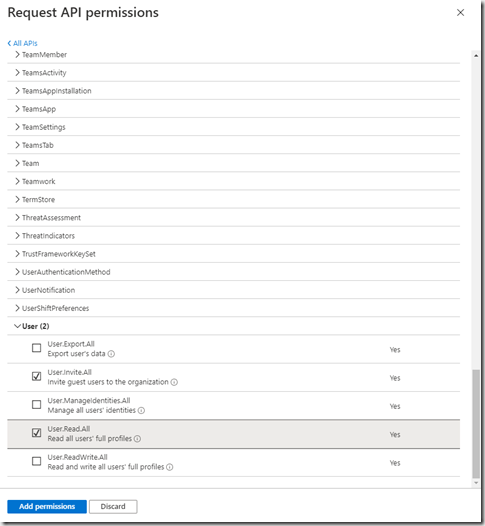Click the scrollbar up arrow
Image resolution: width=485 pixels, height=526 pixels.
[476, 56]
